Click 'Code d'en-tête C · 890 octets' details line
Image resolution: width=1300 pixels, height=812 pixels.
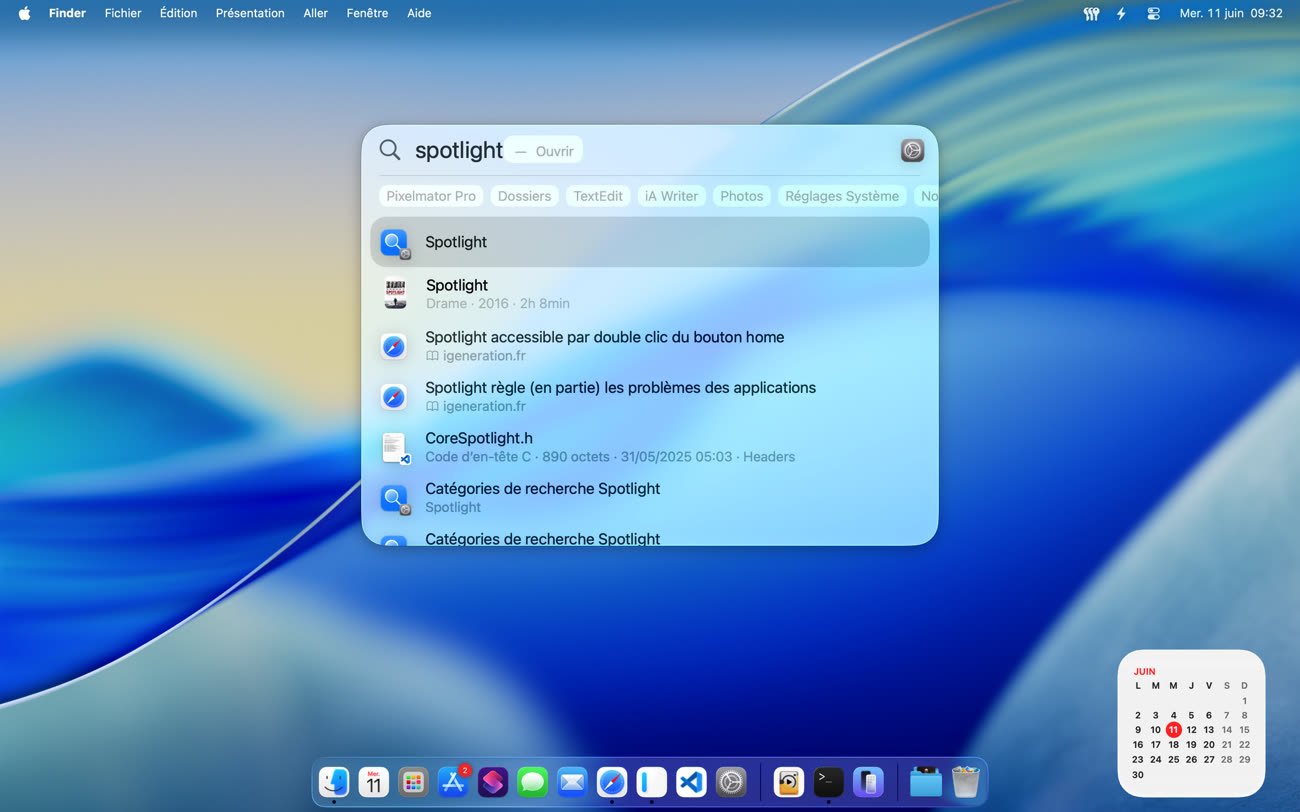click(x=610, y=457)
